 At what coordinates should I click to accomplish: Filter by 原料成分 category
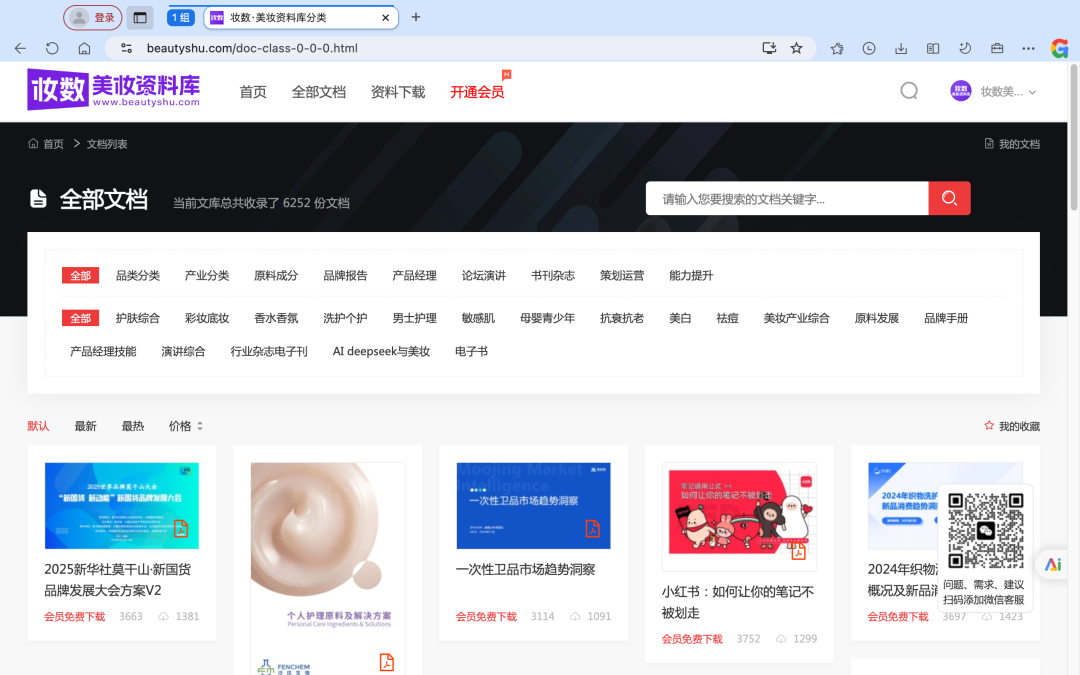pyautogui.click(x=276, y=276)
